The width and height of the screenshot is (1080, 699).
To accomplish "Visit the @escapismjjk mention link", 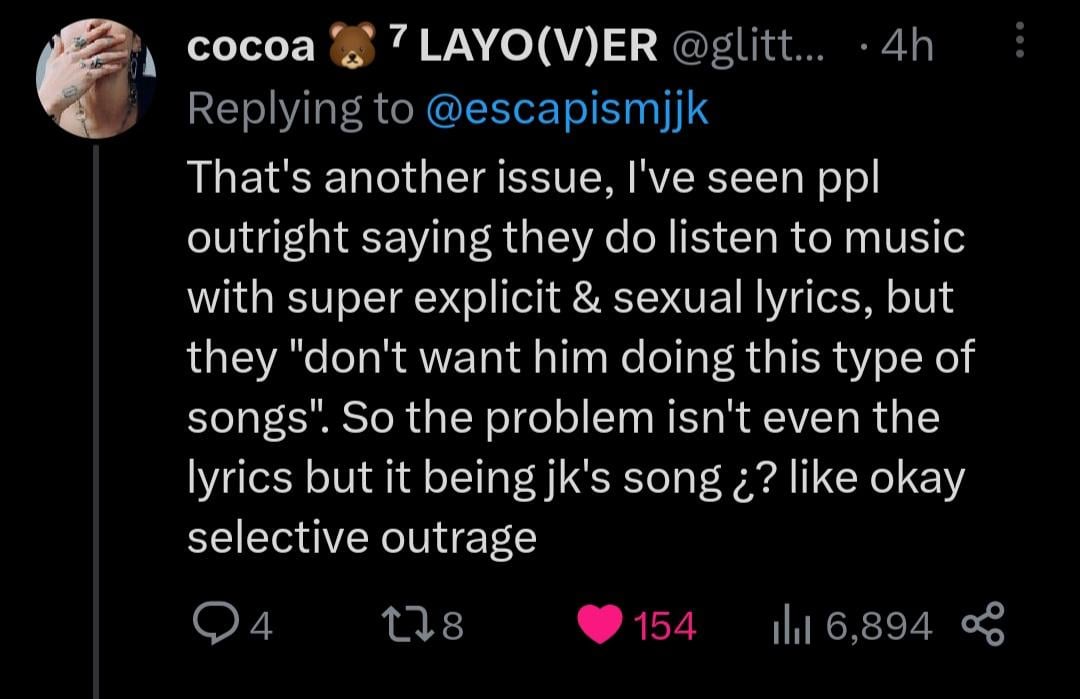I will 567,108.
